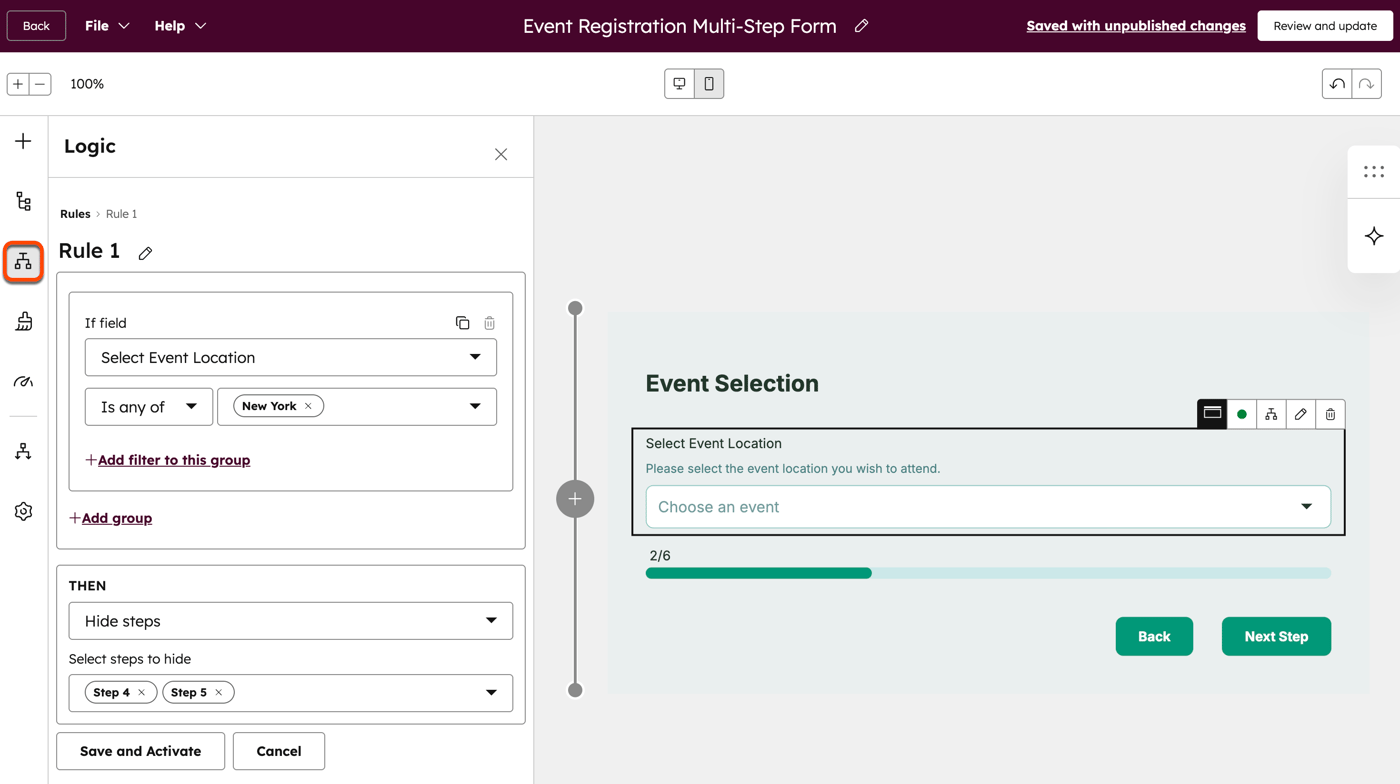This screenshot has width=1400, height=784.
Task: Open the 'Hide steps' action dropdown
Action: 290,620
